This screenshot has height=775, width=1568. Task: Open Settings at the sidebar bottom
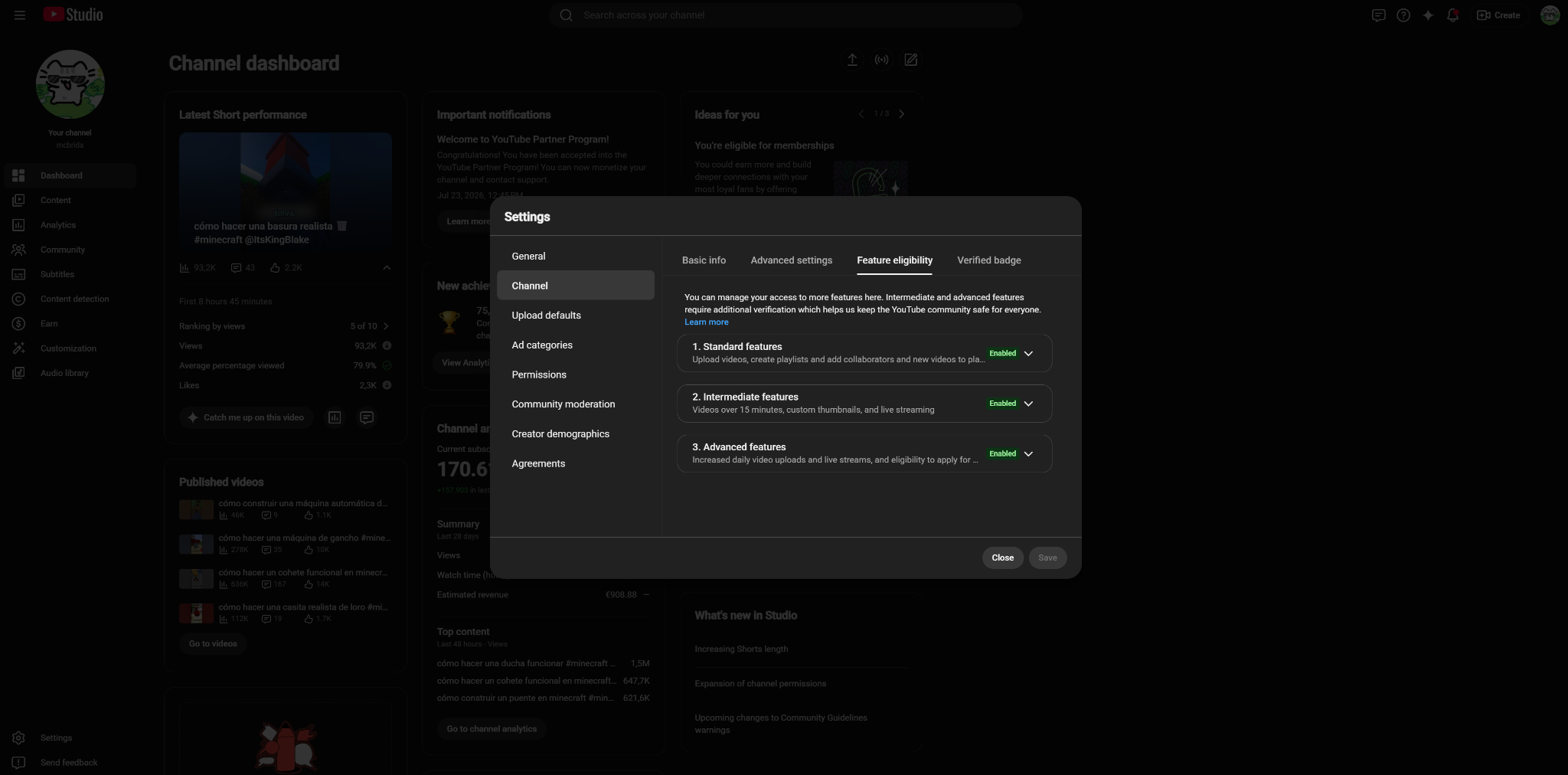click(70, 738)
